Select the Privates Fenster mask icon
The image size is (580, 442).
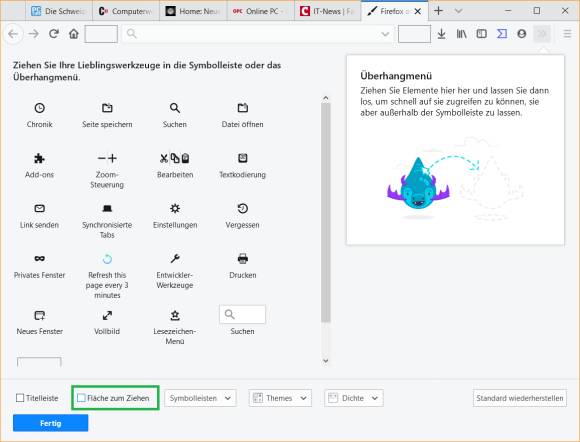pyautogui.click(x=40, y=259)
